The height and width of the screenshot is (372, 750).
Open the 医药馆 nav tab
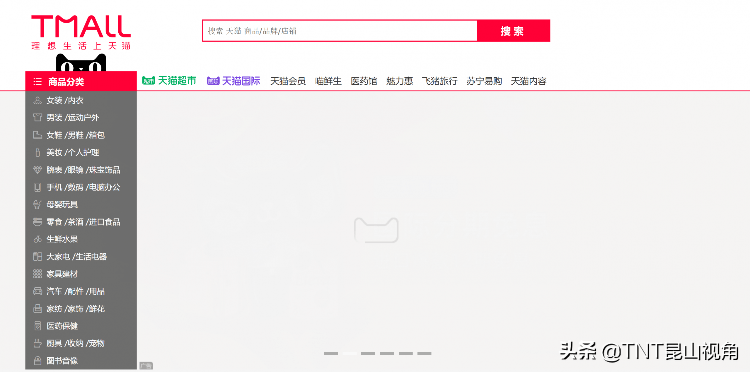pos(364,81)
